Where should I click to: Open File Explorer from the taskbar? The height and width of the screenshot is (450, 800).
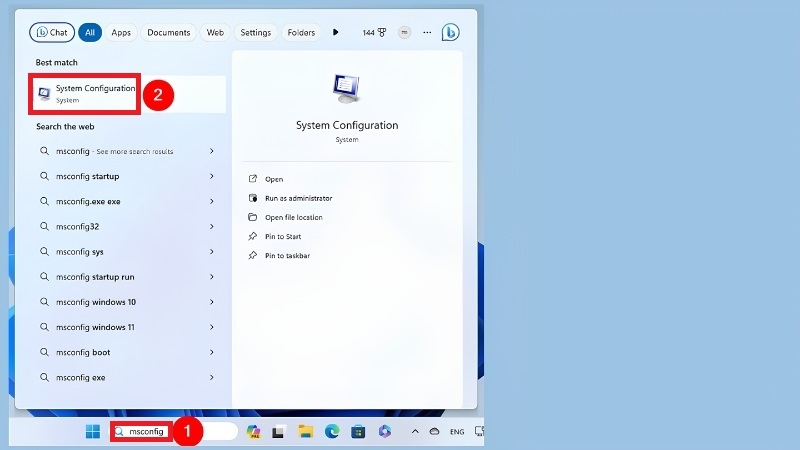(306, 432)
